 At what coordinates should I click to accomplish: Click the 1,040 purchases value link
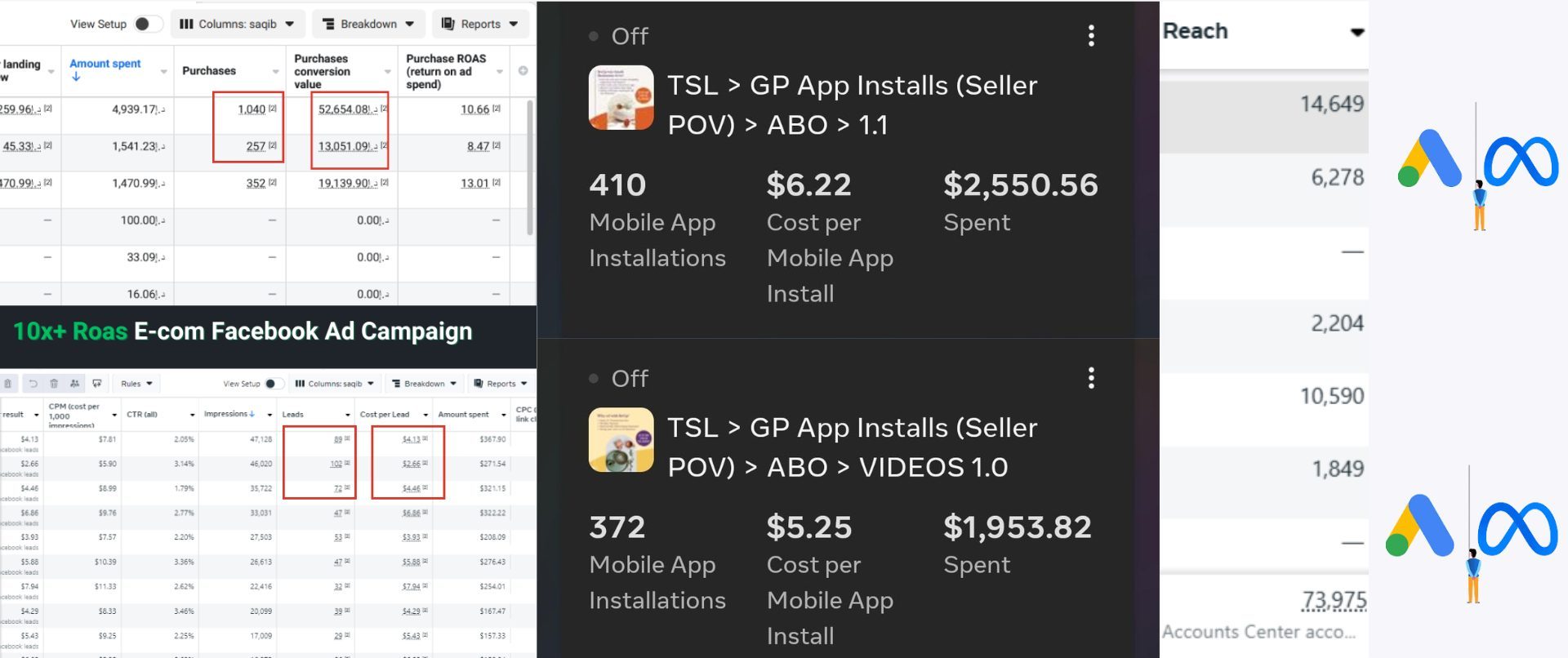252,109
